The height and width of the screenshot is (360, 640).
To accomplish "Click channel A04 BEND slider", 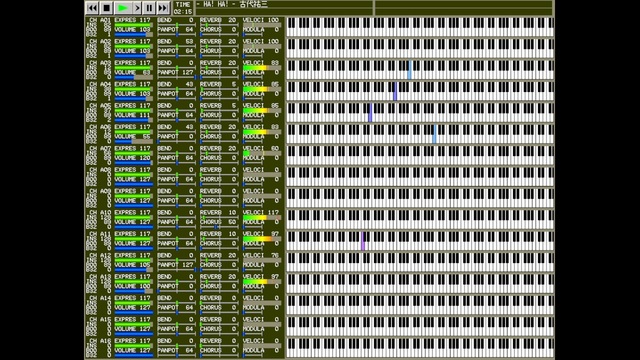I will point(176,89).
